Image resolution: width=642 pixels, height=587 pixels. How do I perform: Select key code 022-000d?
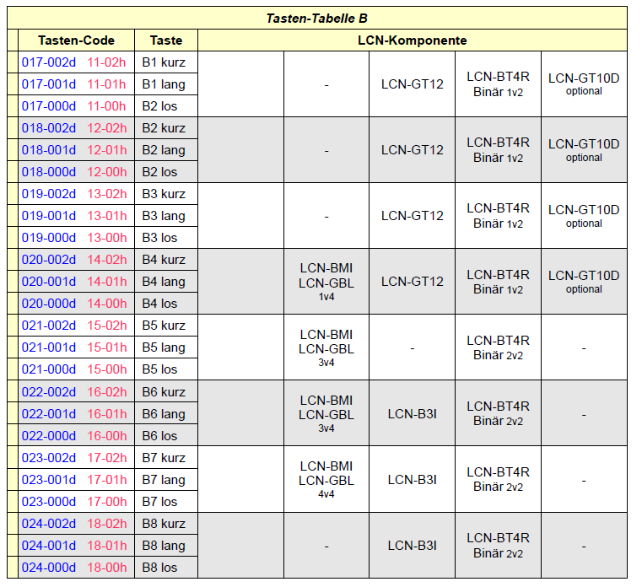click(49, 436)
